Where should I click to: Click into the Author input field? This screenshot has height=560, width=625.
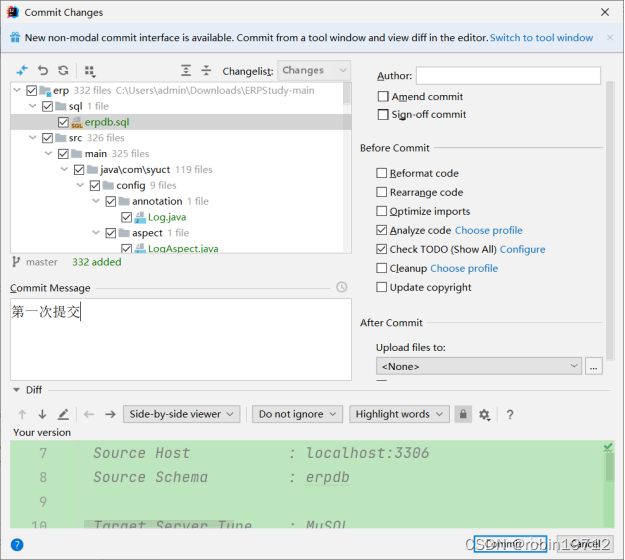coord(508,75)
